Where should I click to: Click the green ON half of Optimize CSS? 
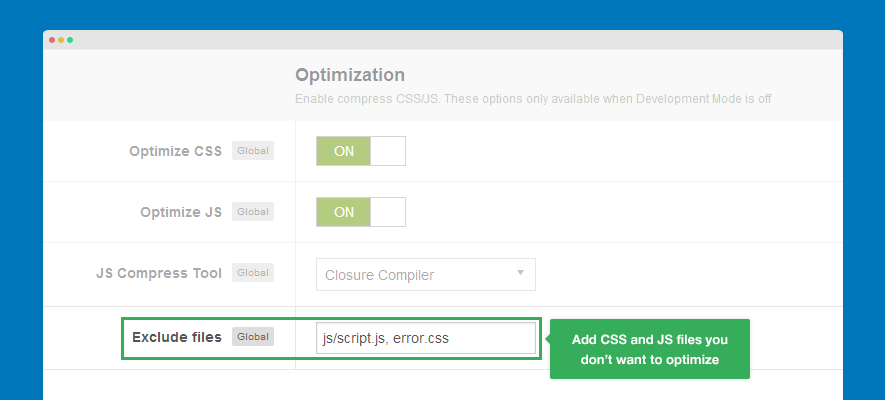(x=343, y=151)
